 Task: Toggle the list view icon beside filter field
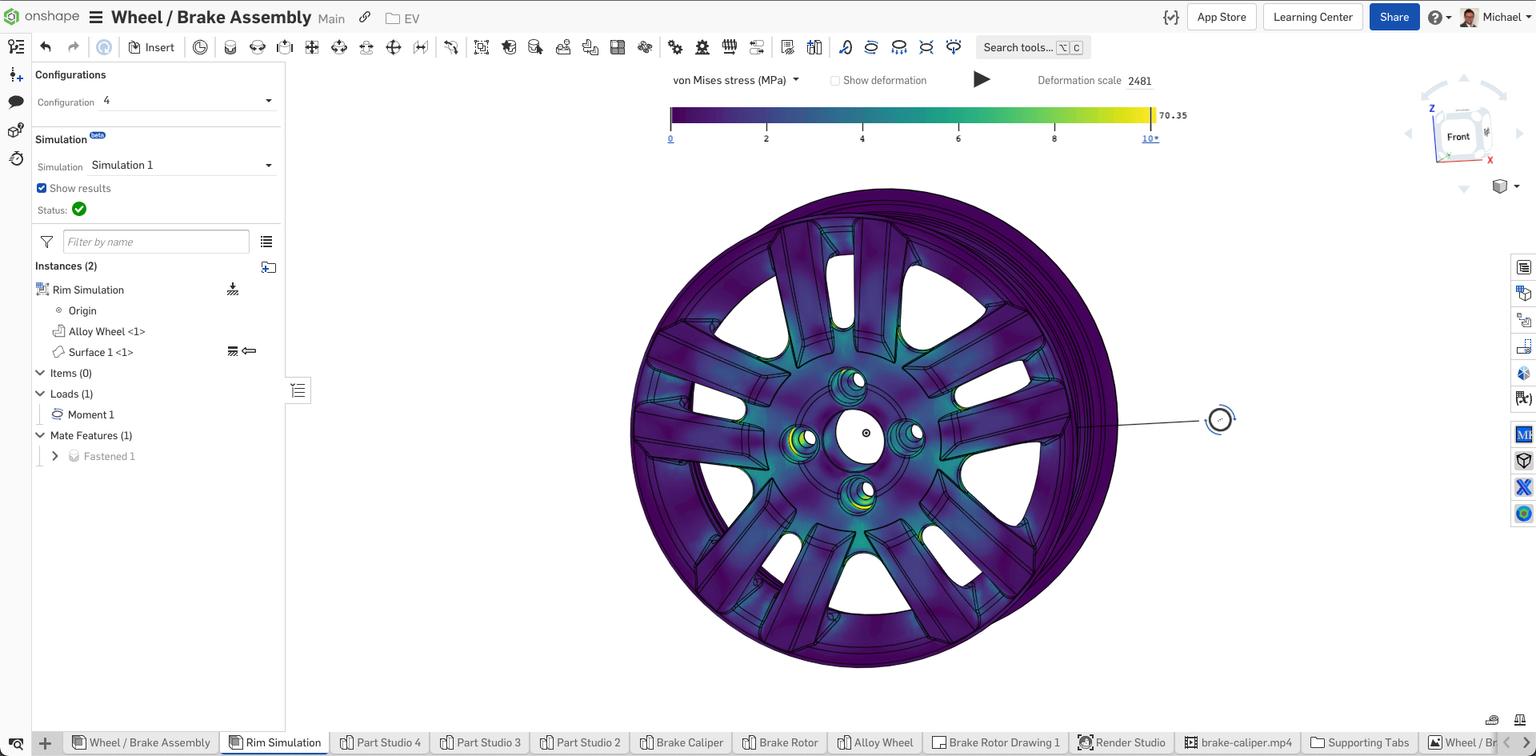(x=266, y=241)
